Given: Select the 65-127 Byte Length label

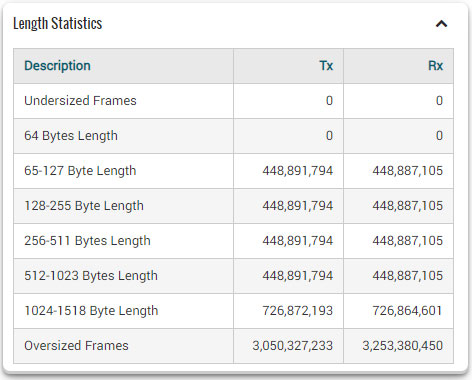Looking at the screenshot, I should (x=80, y=171).
